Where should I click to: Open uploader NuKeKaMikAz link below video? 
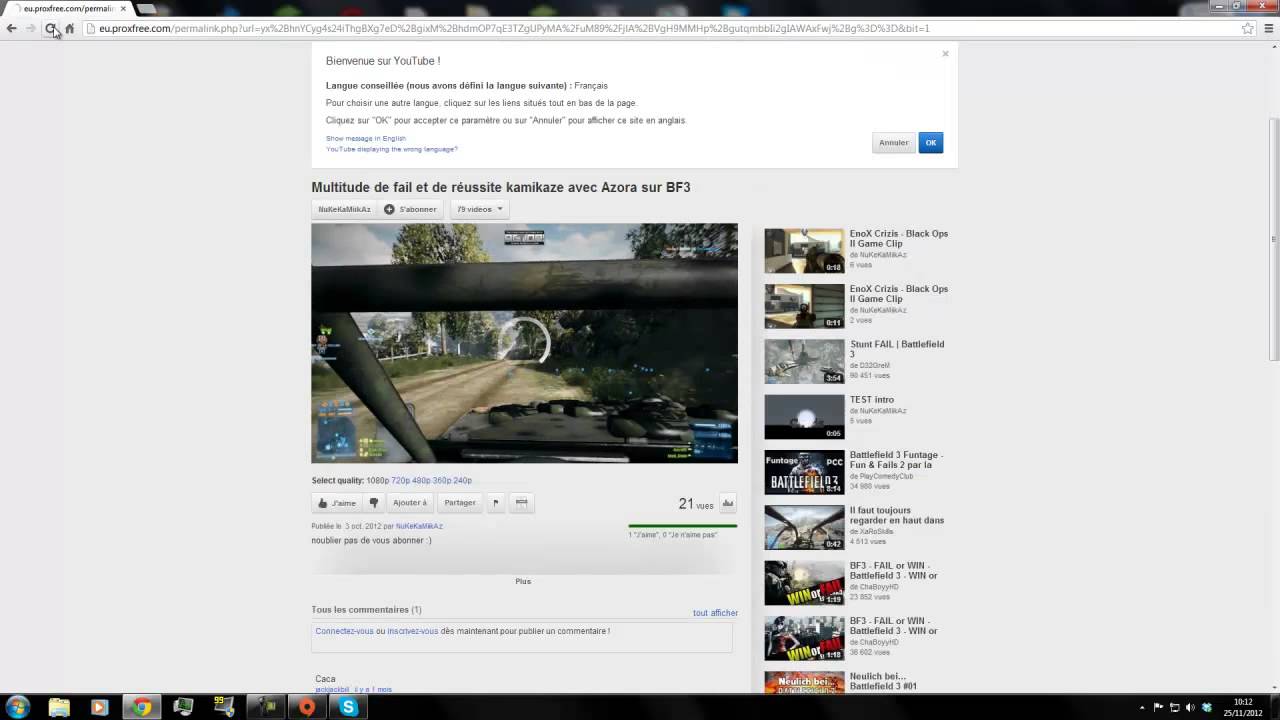click(x=419, y=526)
